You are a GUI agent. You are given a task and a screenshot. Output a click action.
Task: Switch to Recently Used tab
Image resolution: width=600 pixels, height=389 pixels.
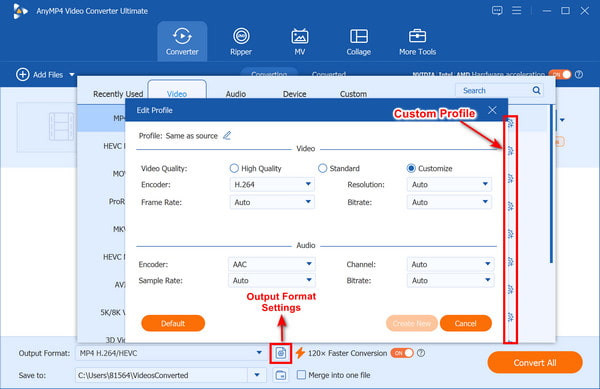tap(118, 94)
